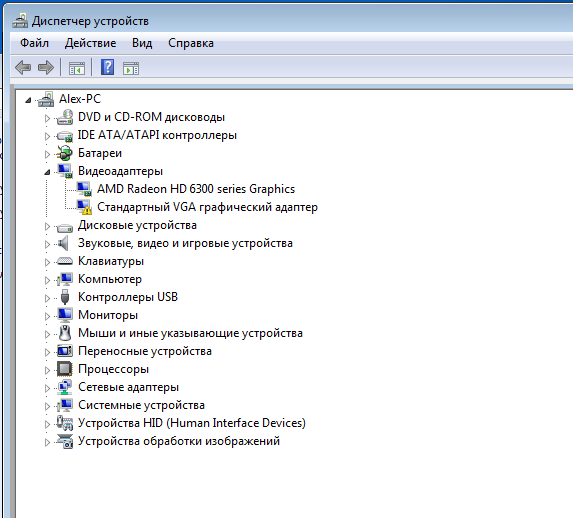
Task: Expand the Сетевые адаптеры node
Action: click(x=47, y=388)
